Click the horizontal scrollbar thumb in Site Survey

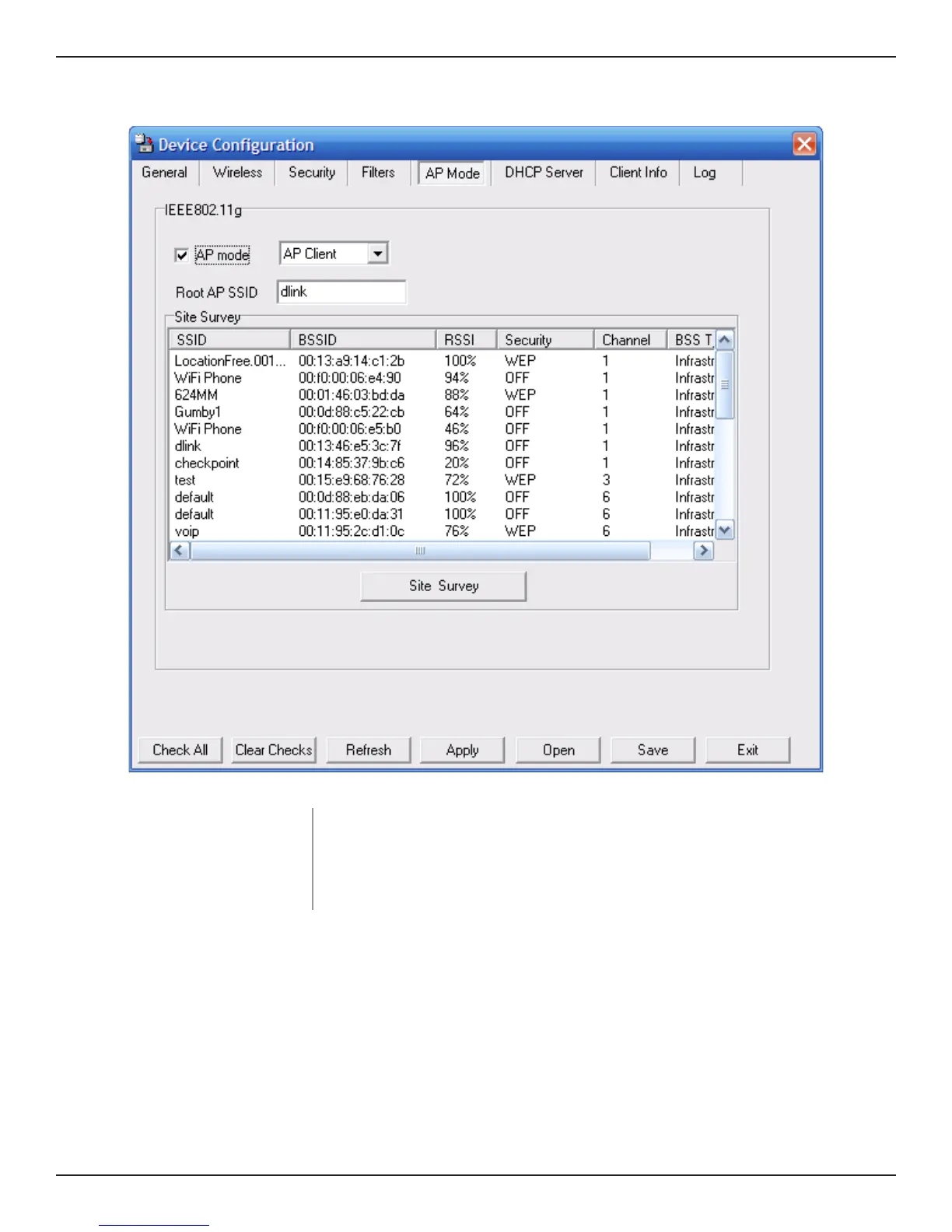(420, 551)
